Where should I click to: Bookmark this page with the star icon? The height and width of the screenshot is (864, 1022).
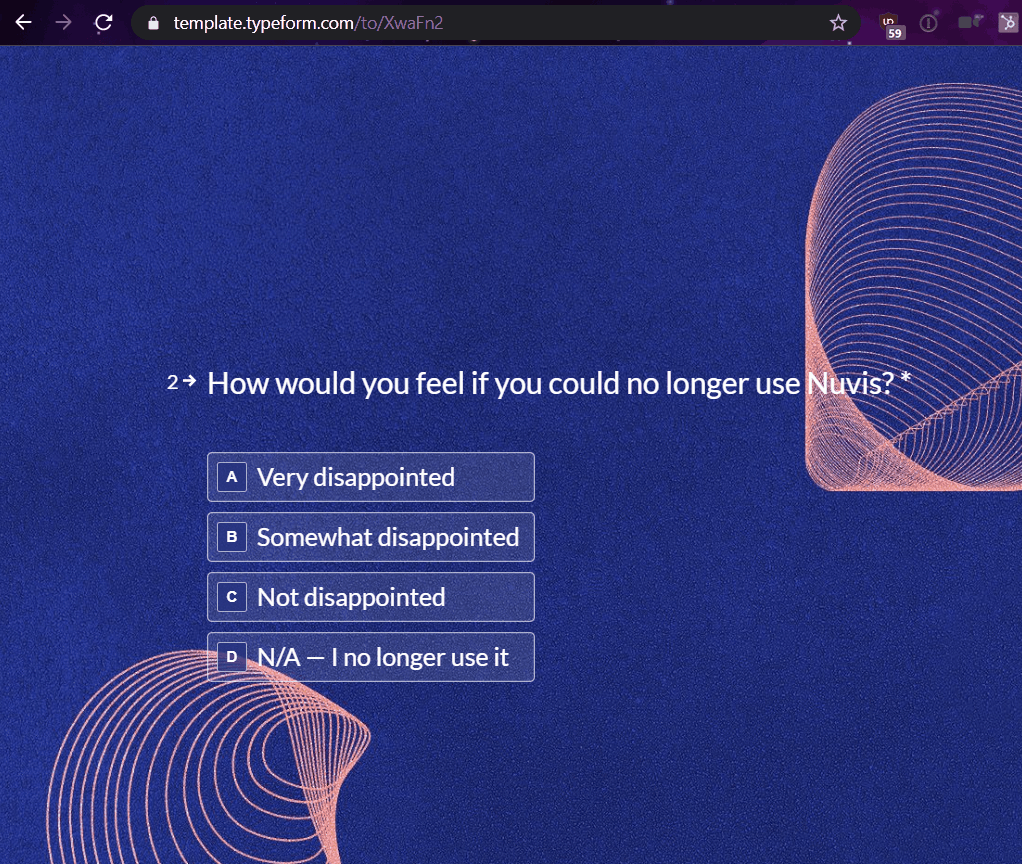(x=838, y=23)
